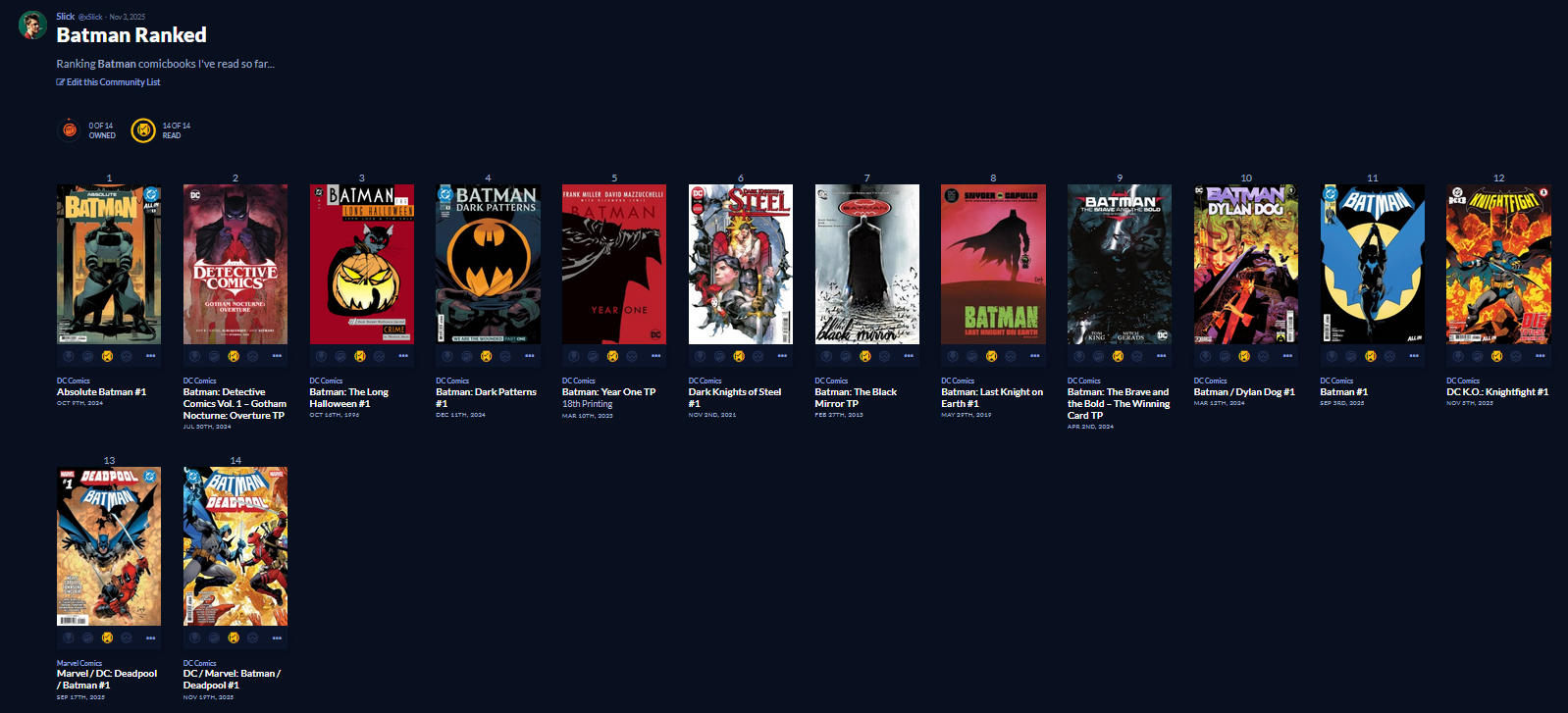Open the ellipsis menu for Brave and the Bold TP
Image resolution: width=1568 pixels, height=713 pixels.
coord(1161,356)
